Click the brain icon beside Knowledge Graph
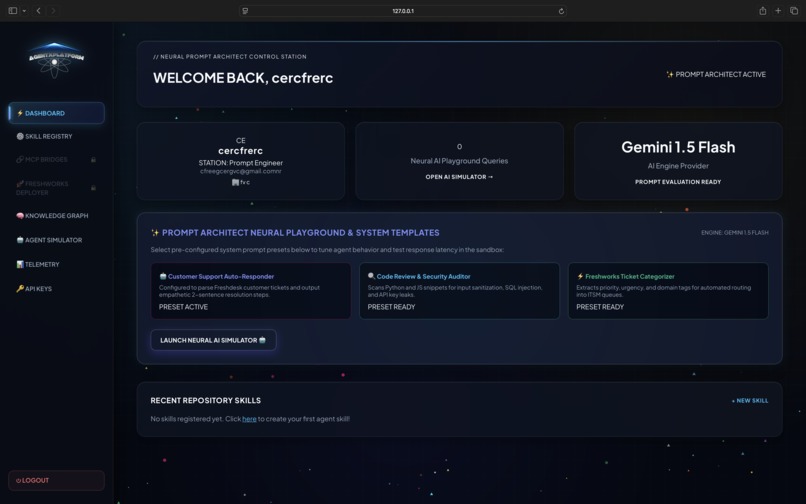The width and height of the screenshot is (806, 504). (x=20, y=215)
